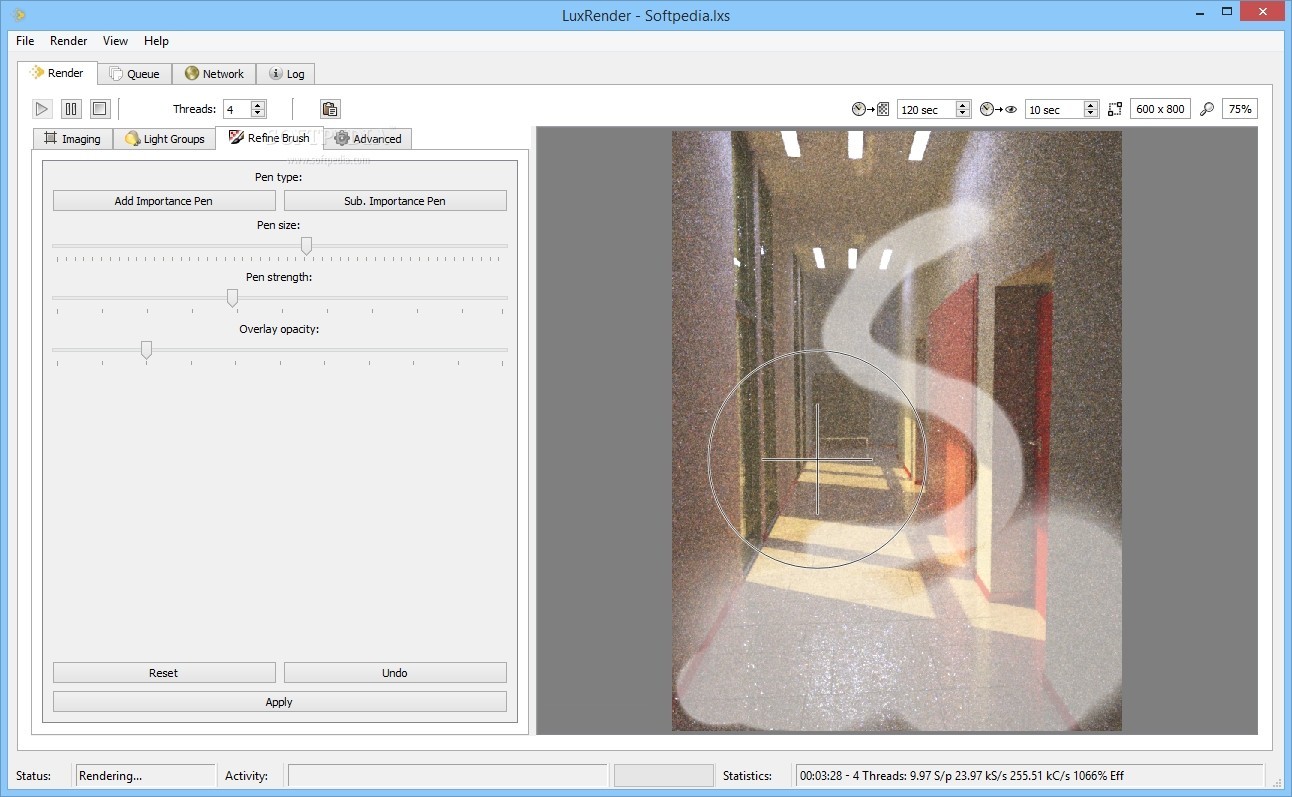1292x797 pixels.
Task: Click the clock-to-film write interval icon
Action: click(870, 109)
